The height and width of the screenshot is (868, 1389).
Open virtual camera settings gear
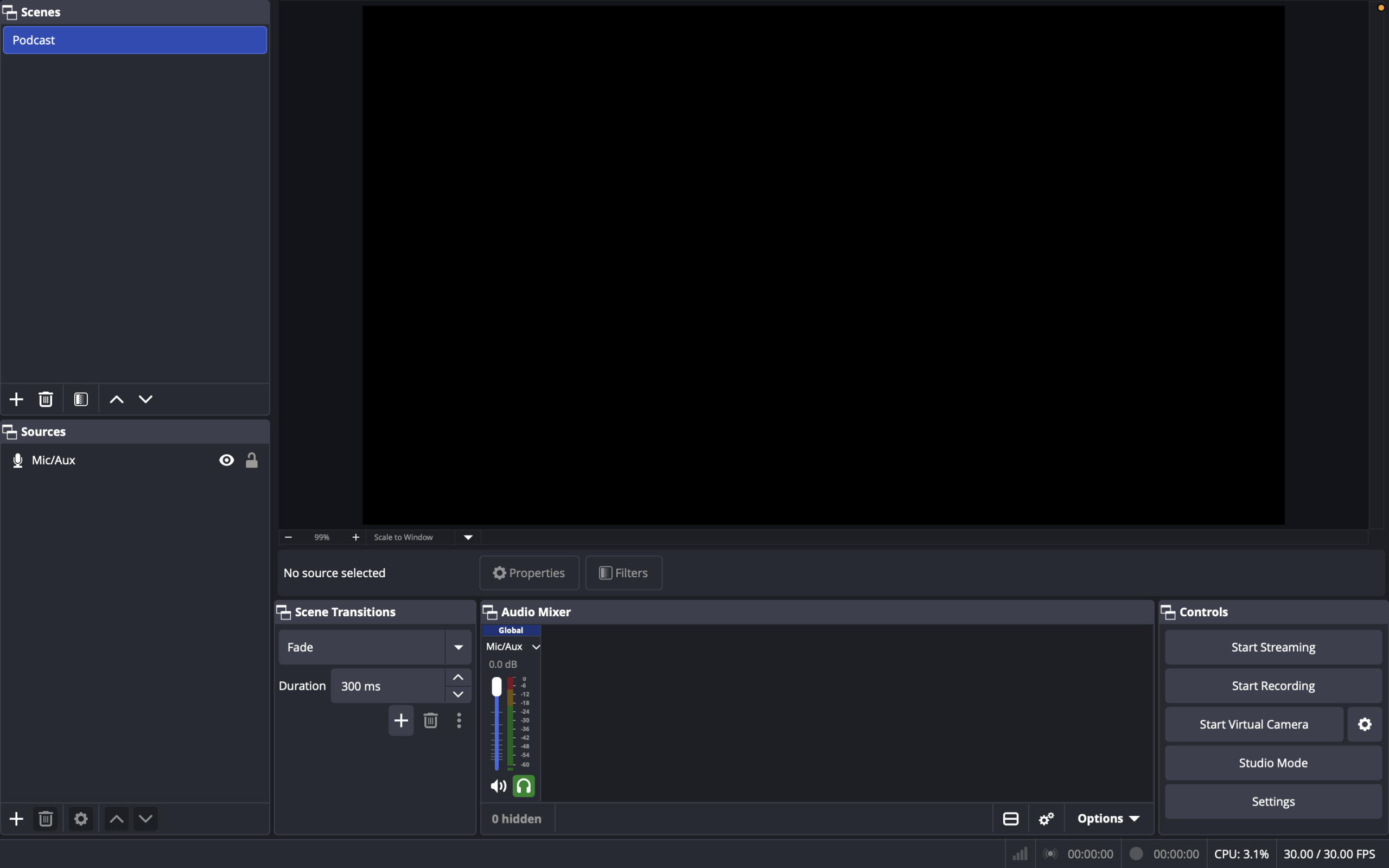click(x=1365, y=724)
